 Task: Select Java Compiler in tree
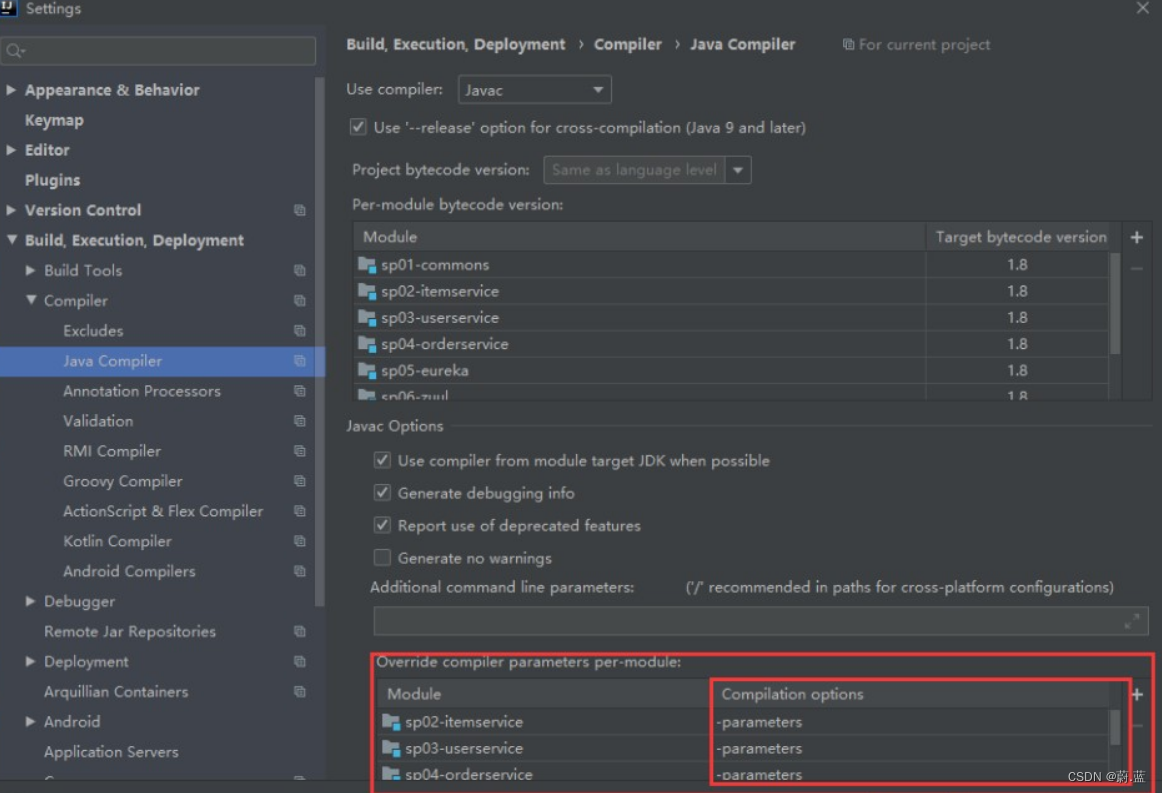tap(113, 361)
